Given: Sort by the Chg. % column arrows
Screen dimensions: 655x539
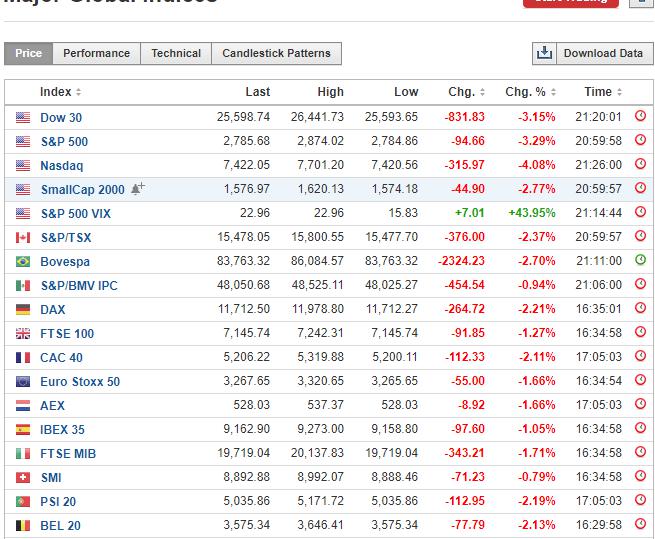Looking at the screenshot, I should [553, 92].
